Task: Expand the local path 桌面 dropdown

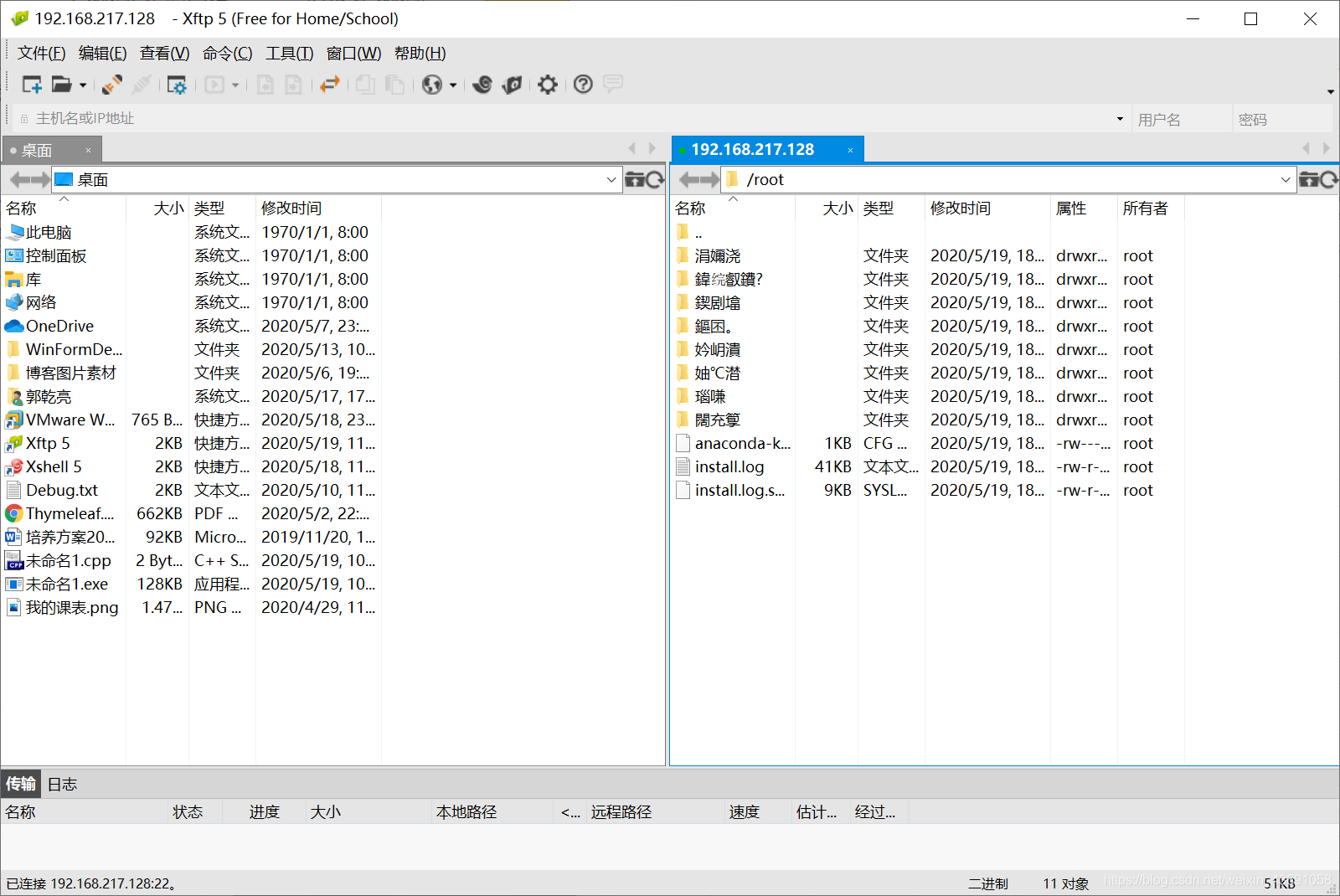Action: coord(611,180)
